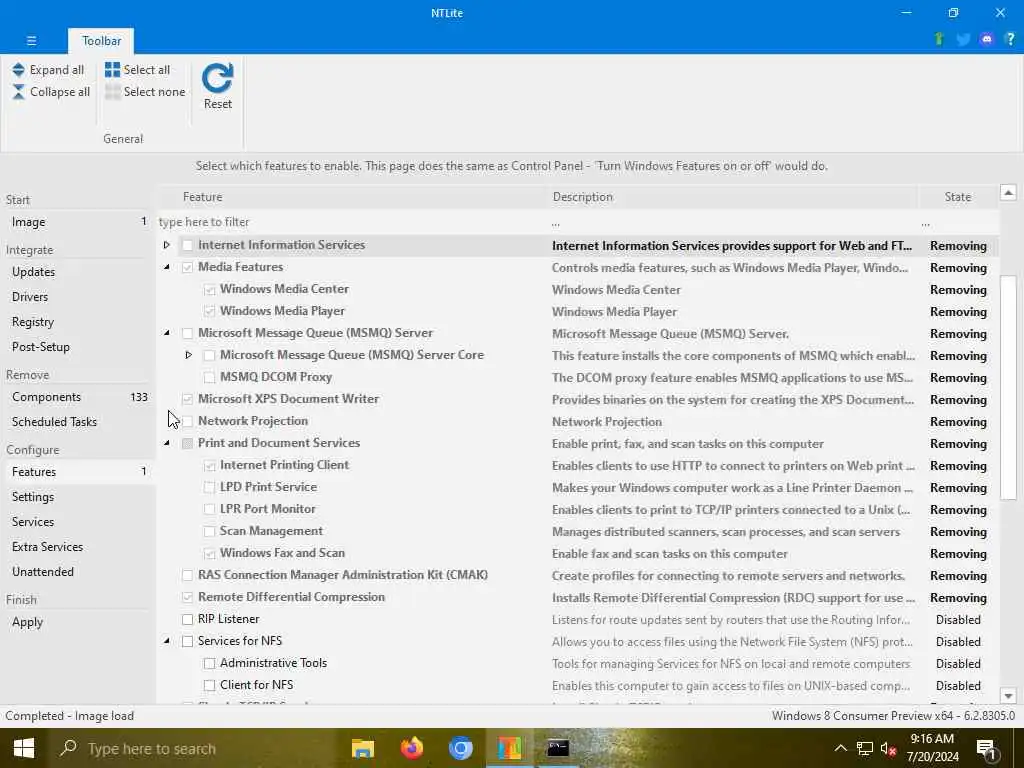
Task: Click the Help question mark icon
Action: click(1010, 39)
